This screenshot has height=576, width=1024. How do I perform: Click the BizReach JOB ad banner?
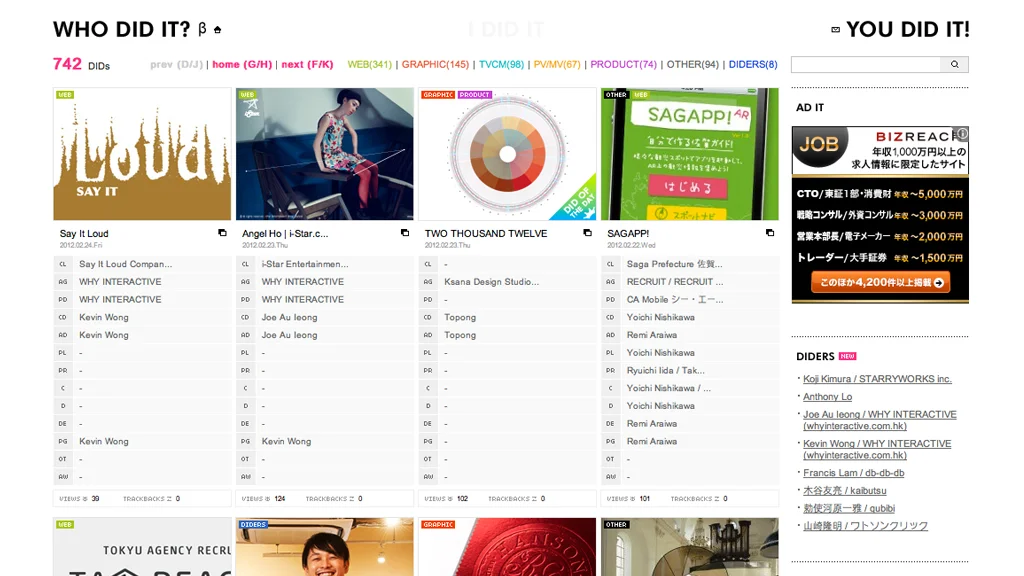tap(880, 215)
